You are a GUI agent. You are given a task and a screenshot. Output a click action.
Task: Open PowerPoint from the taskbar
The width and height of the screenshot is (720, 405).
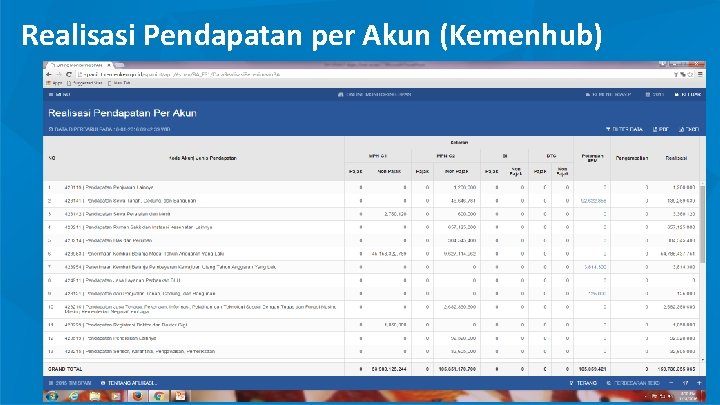coord(180,396)
